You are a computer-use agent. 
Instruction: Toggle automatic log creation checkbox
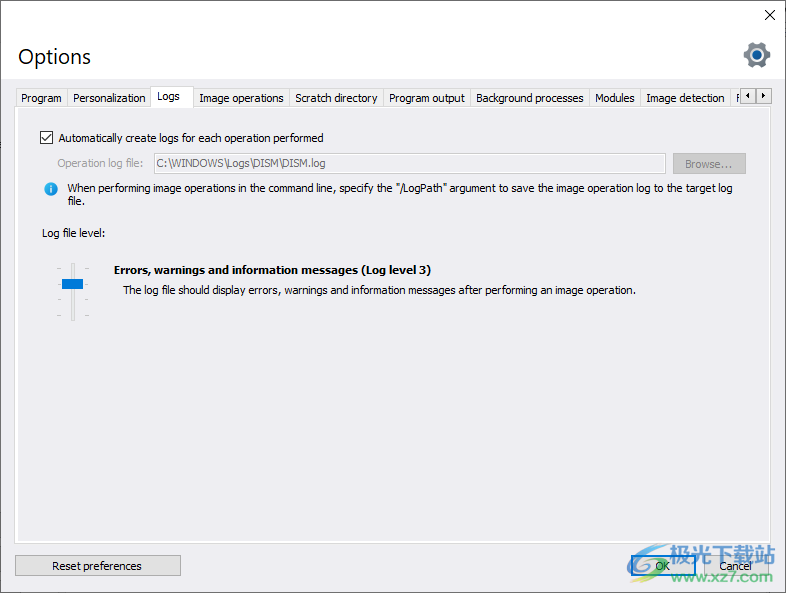[46, 138]
